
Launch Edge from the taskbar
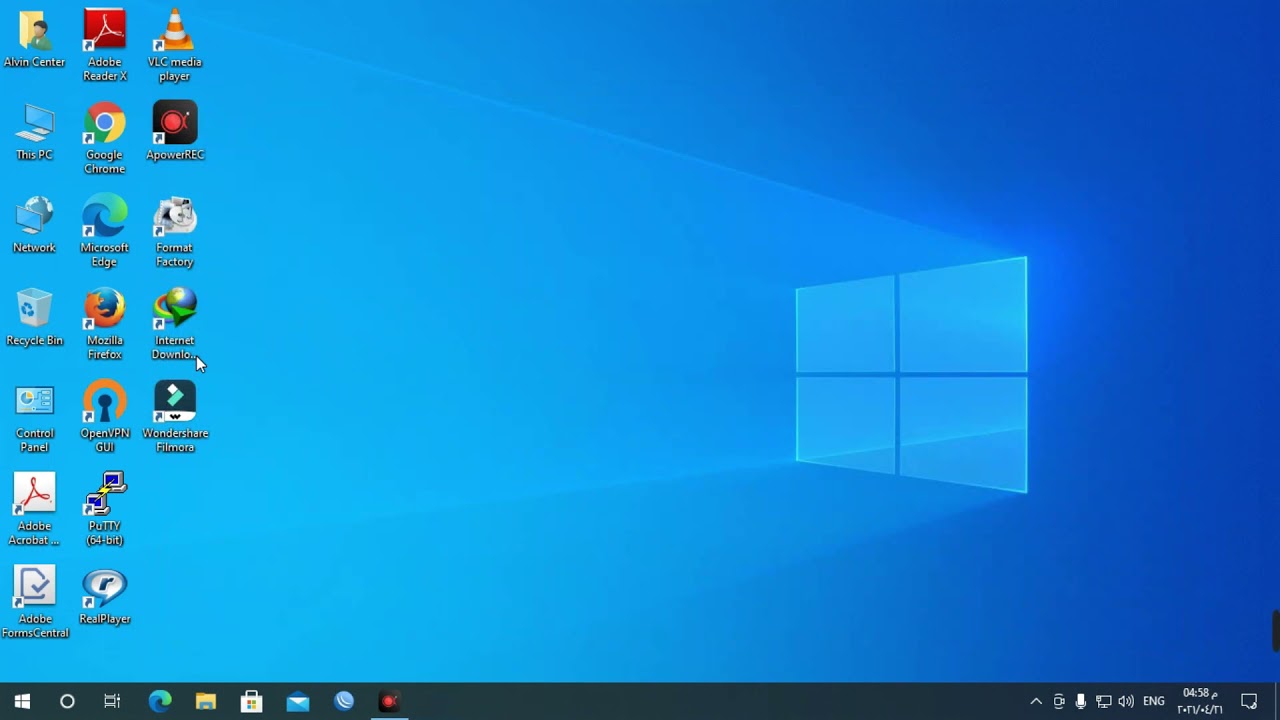tap(160, 701)
